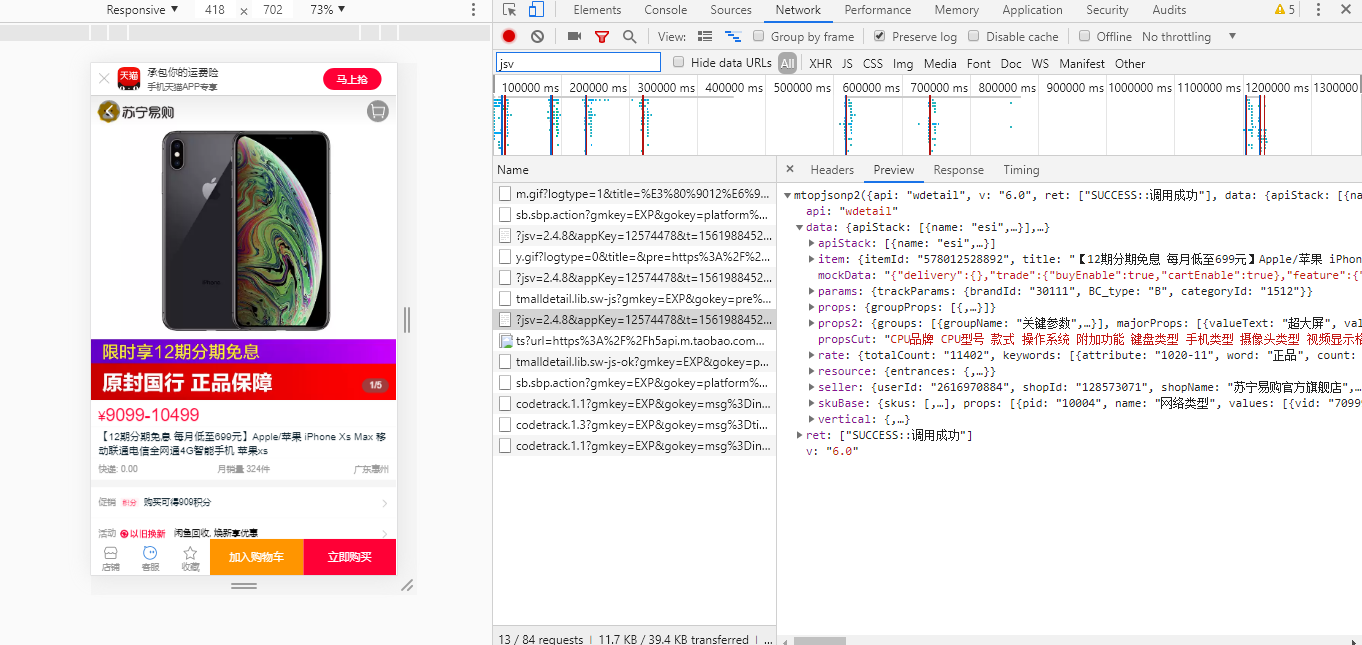The width and height of the screenshot is (1362, 645).
Task: Tap the 店铺 shop icon
Action: [110, 558]
